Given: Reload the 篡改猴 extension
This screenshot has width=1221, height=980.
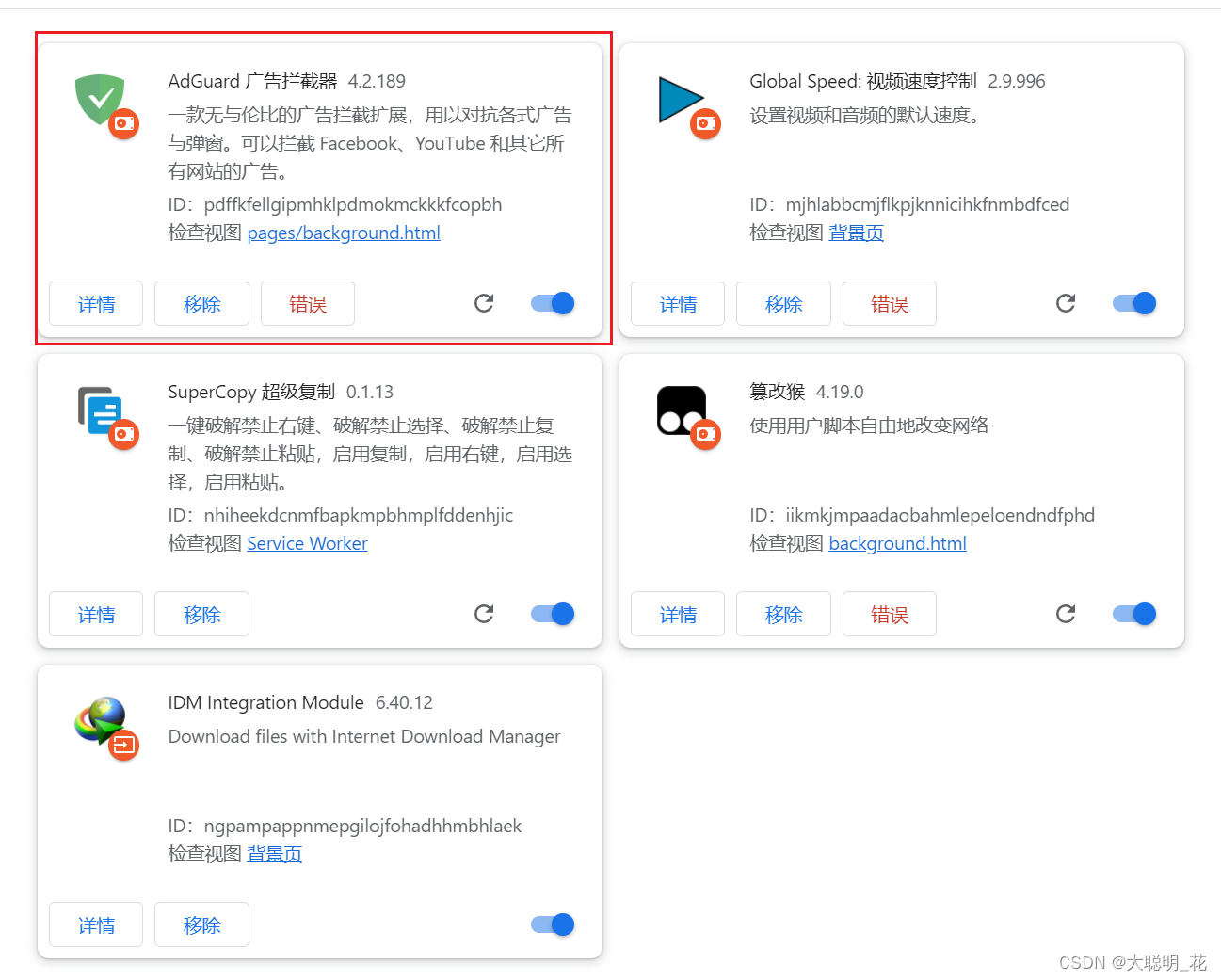Looking at the screenshot, I should [1066, 614].
